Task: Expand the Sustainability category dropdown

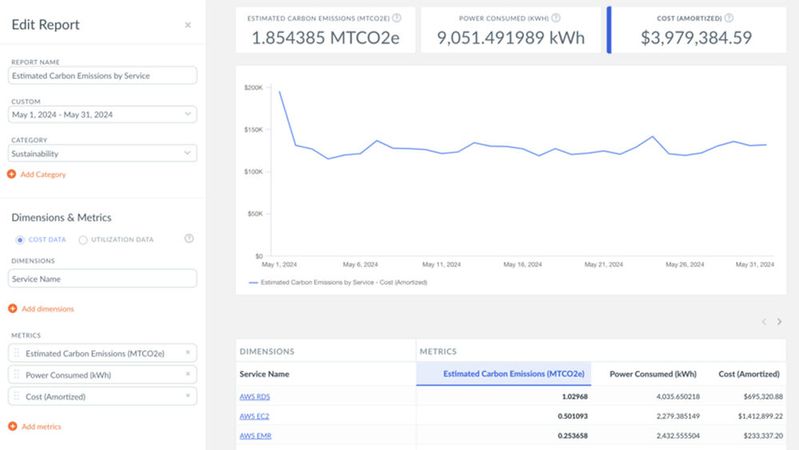Action: (103, 154)
